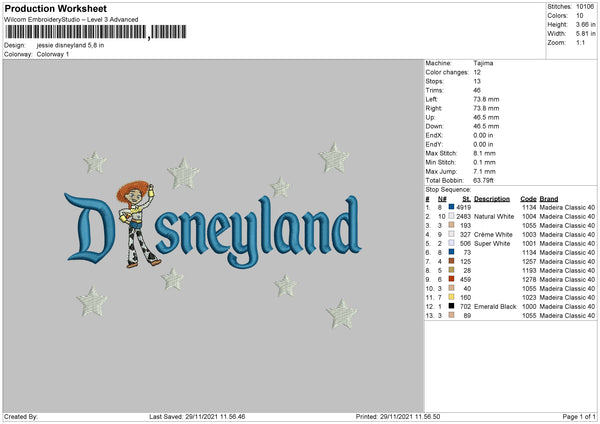Click the Total Bobbin value 63.79ft

483,180
